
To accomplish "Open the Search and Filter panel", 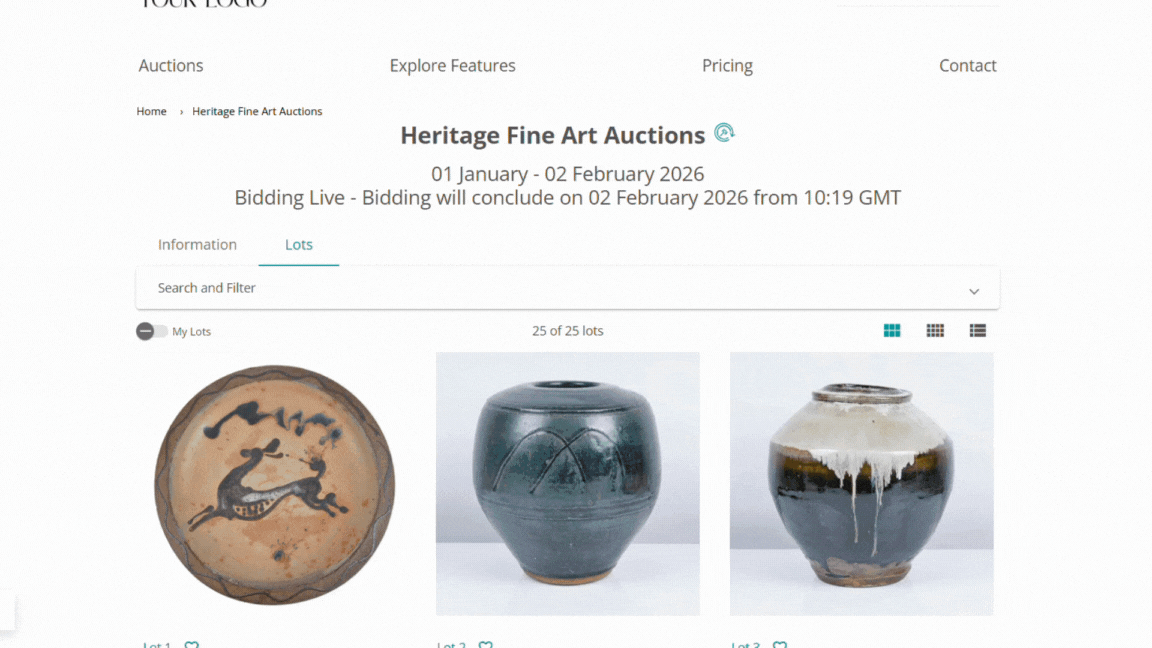I will (x=206, y=288).
